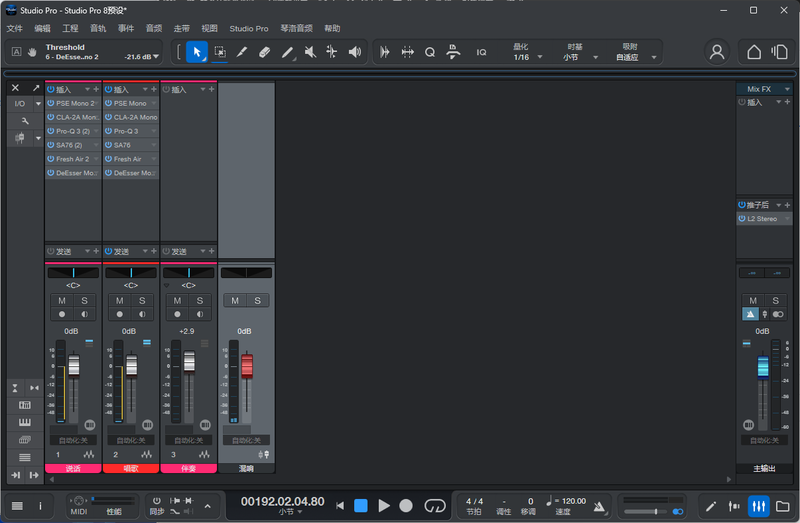Solo the 混响 channel
800x523 pixels.
point(258,301)
